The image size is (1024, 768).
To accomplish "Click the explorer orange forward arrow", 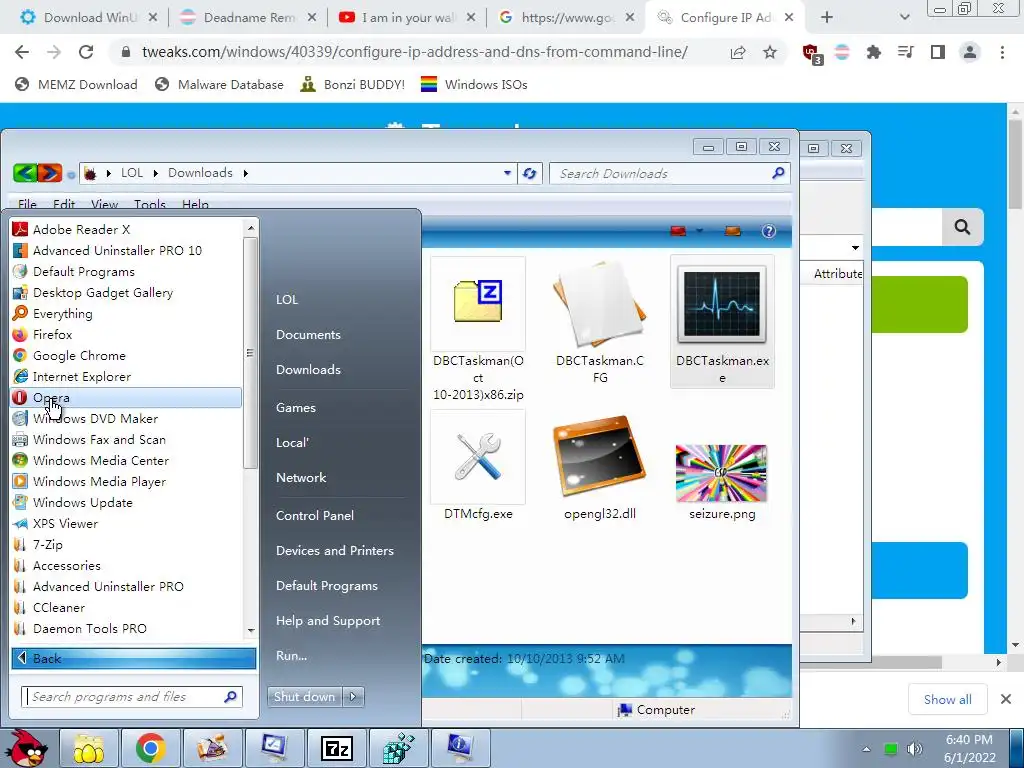I will [50, 173].
